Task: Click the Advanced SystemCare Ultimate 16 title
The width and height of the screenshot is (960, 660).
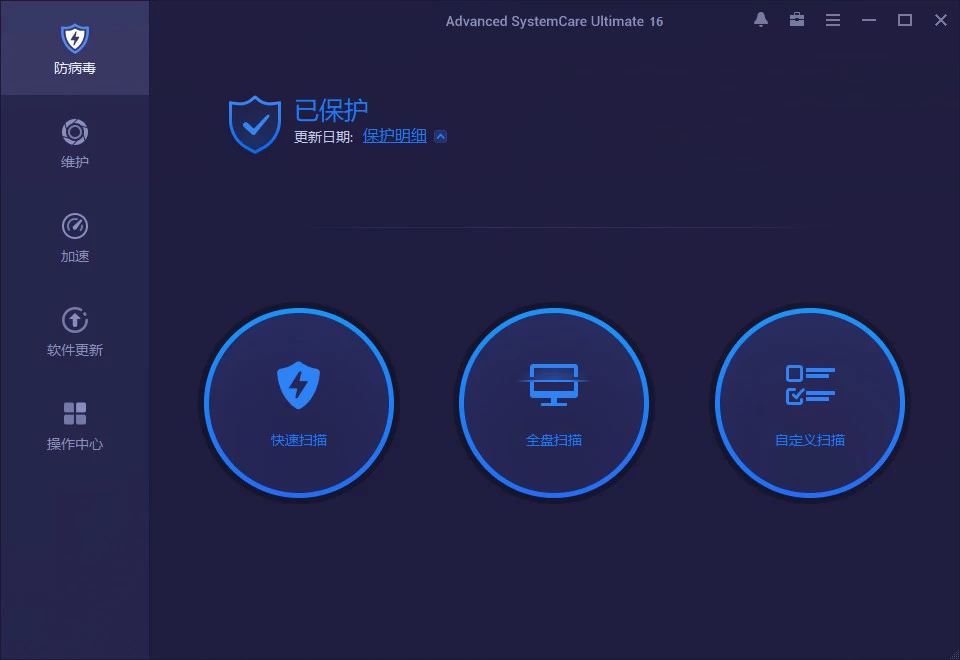Action: tap(554, 21)
